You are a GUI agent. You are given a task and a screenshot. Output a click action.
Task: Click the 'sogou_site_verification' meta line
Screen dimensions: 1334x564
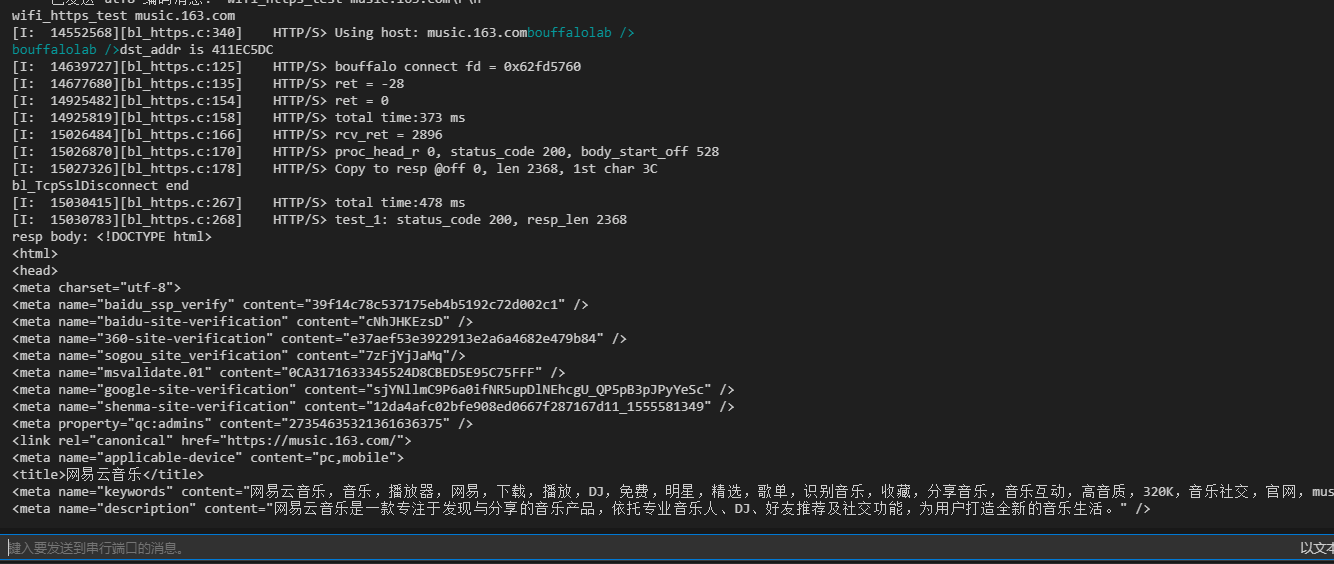[x=238, y=356]
